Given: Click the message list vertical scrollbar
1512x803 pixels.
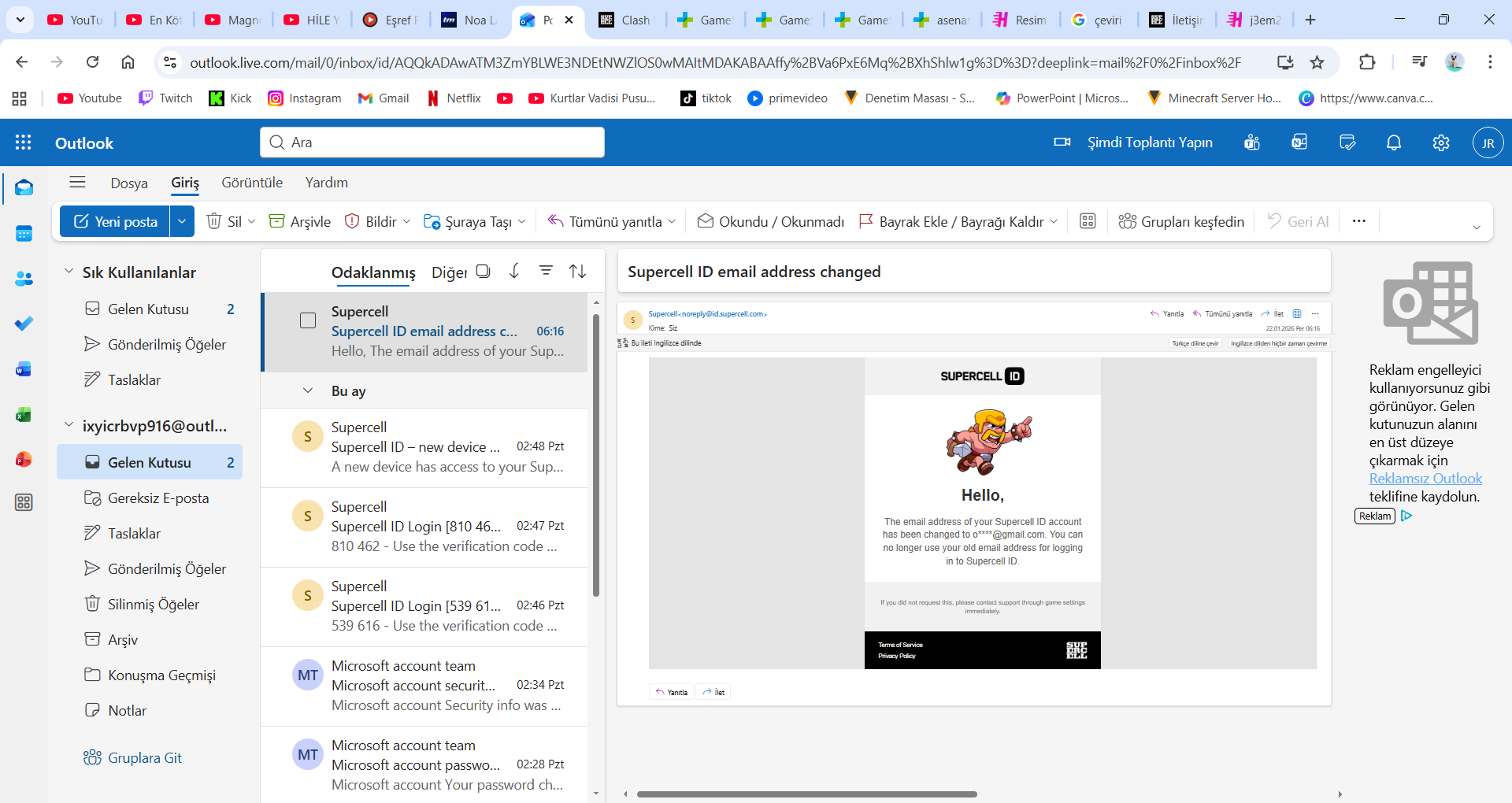Looking at the screenshot, I should coord(596,455).
